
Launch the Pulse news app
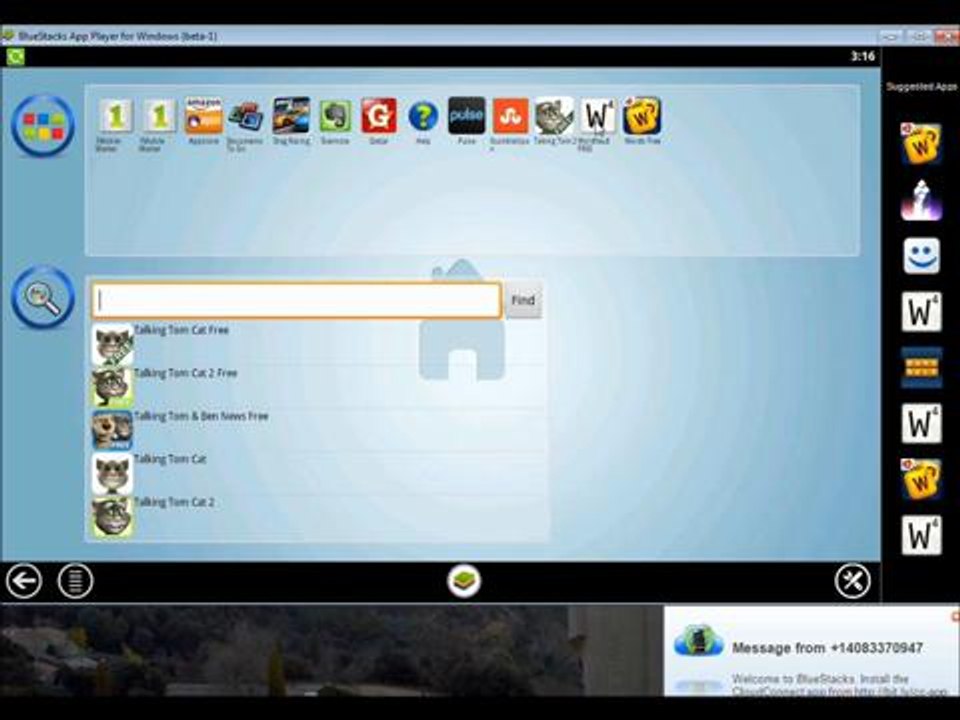click(467, 115)
